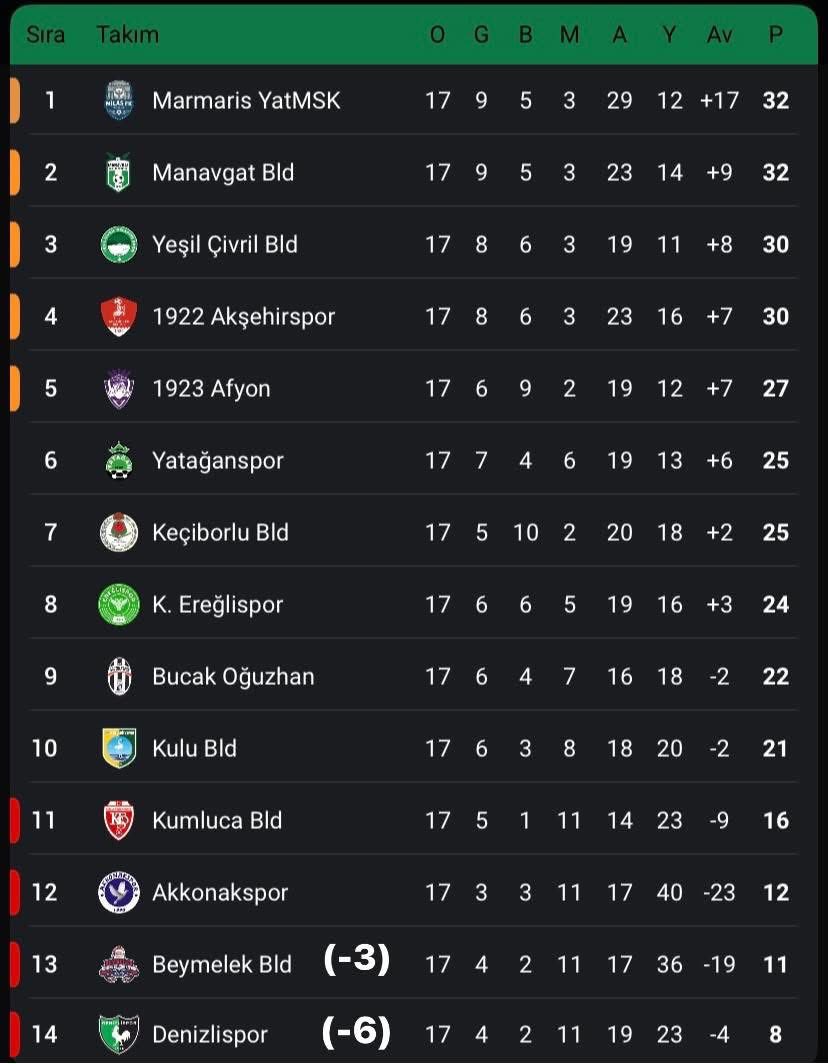Select the 1922 Akşehirspor red crest

pyautogui.click(x=119, y=316)
